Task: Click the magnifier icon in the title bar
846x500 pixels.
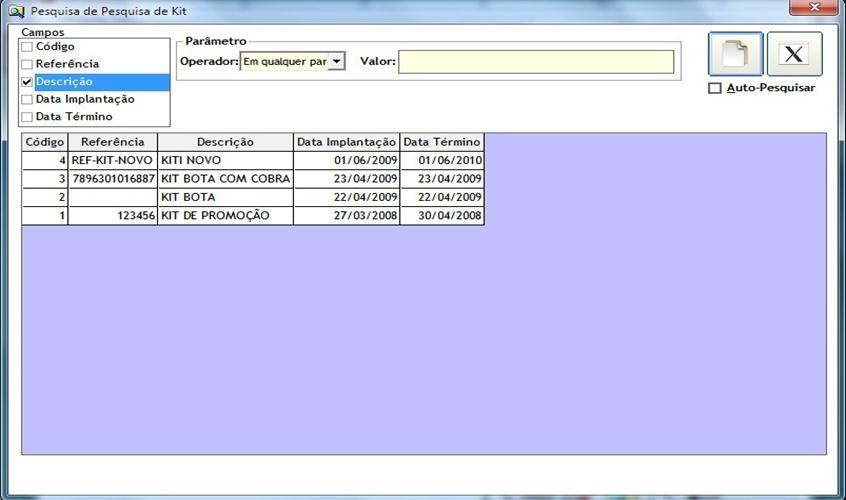Action: (x=17, y=11)
